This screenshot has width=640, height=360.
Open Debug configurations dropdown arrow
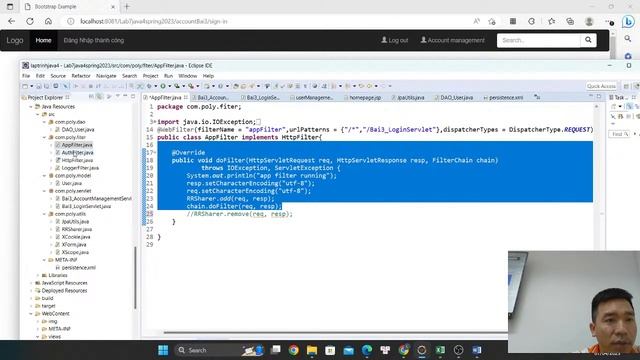(156, 86)
